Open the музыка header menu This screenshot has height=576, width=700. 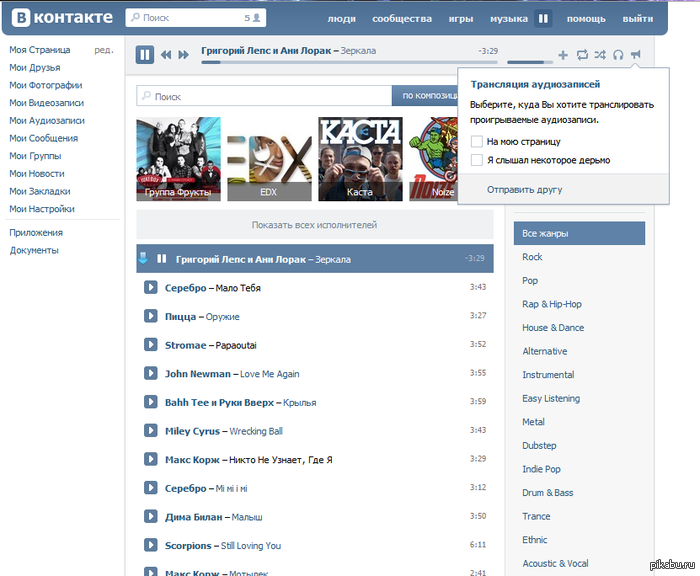click(x=509, y=19)
